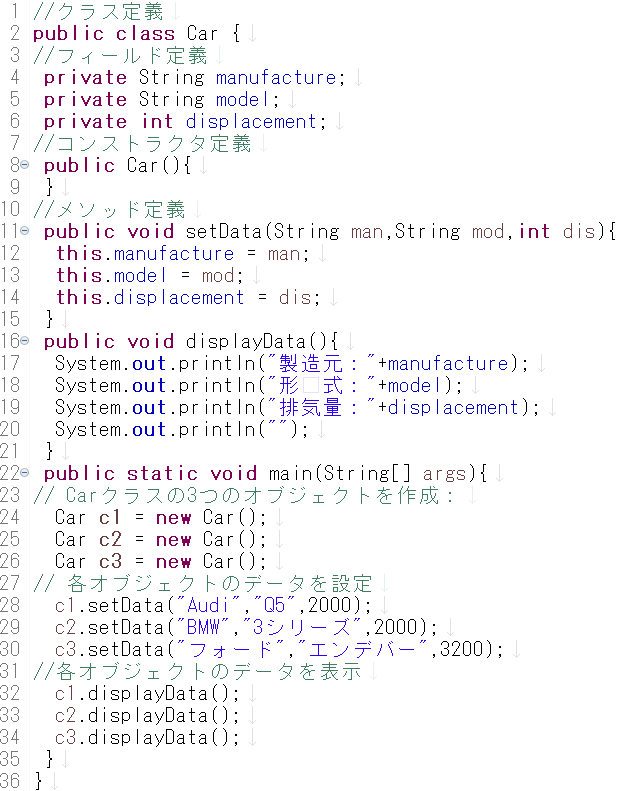Collapse the setData method fold marker on line 11
Image resolution: width=621 pixels, height=791 pixels.
(x=24, y=231)
